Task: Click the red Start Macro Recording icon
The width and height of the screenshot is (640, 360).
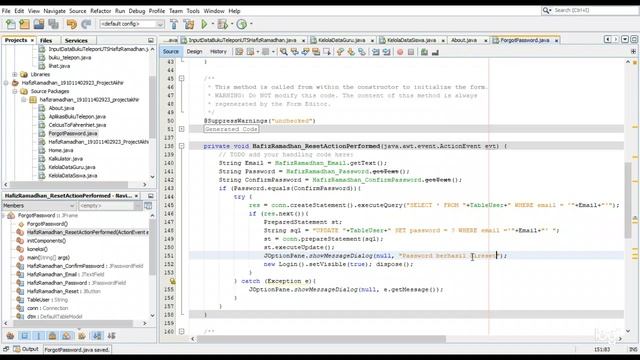Action: click(x=400, y=52)
